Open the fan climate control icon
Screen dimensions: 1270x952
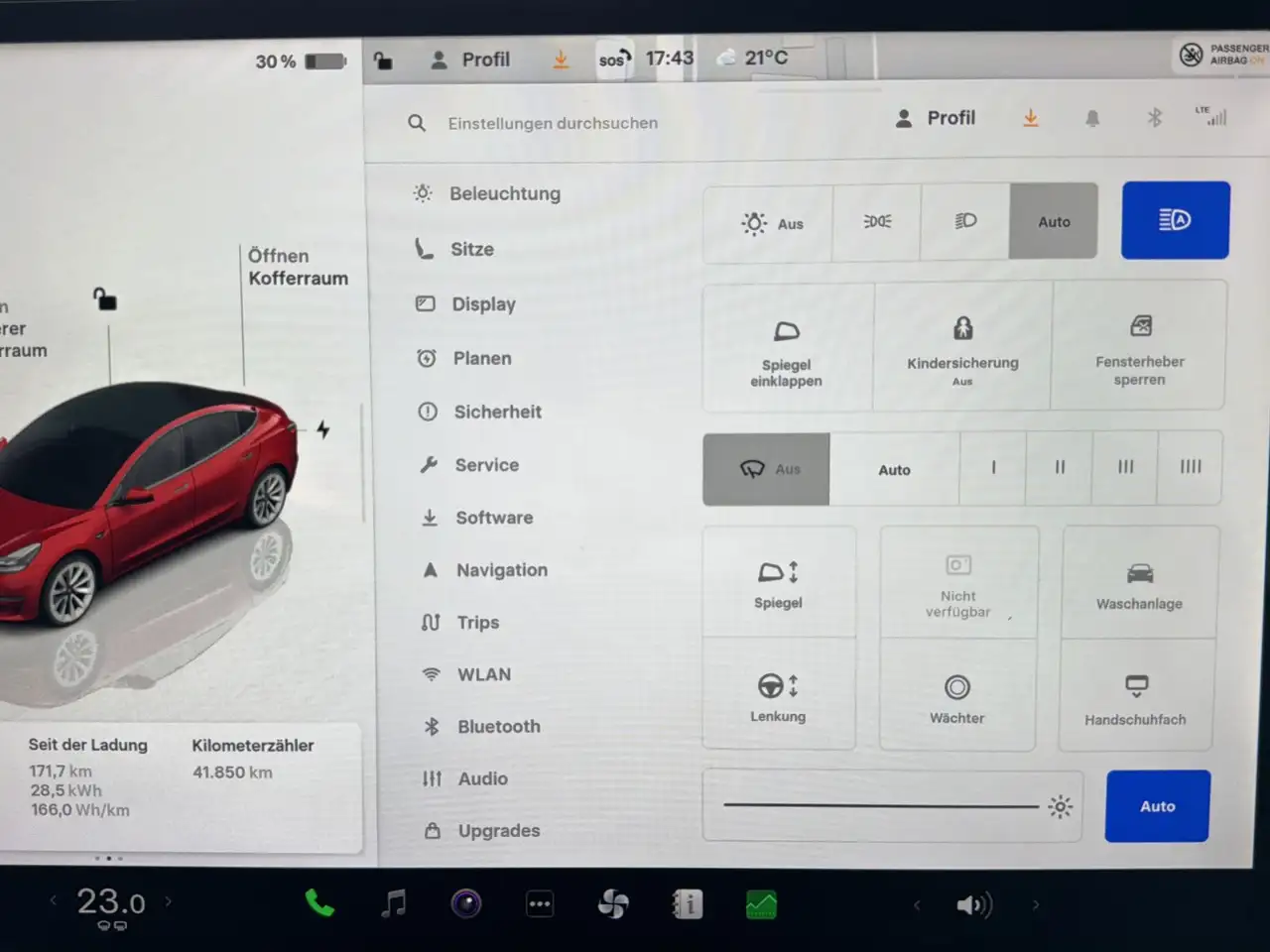pos(613,903)
